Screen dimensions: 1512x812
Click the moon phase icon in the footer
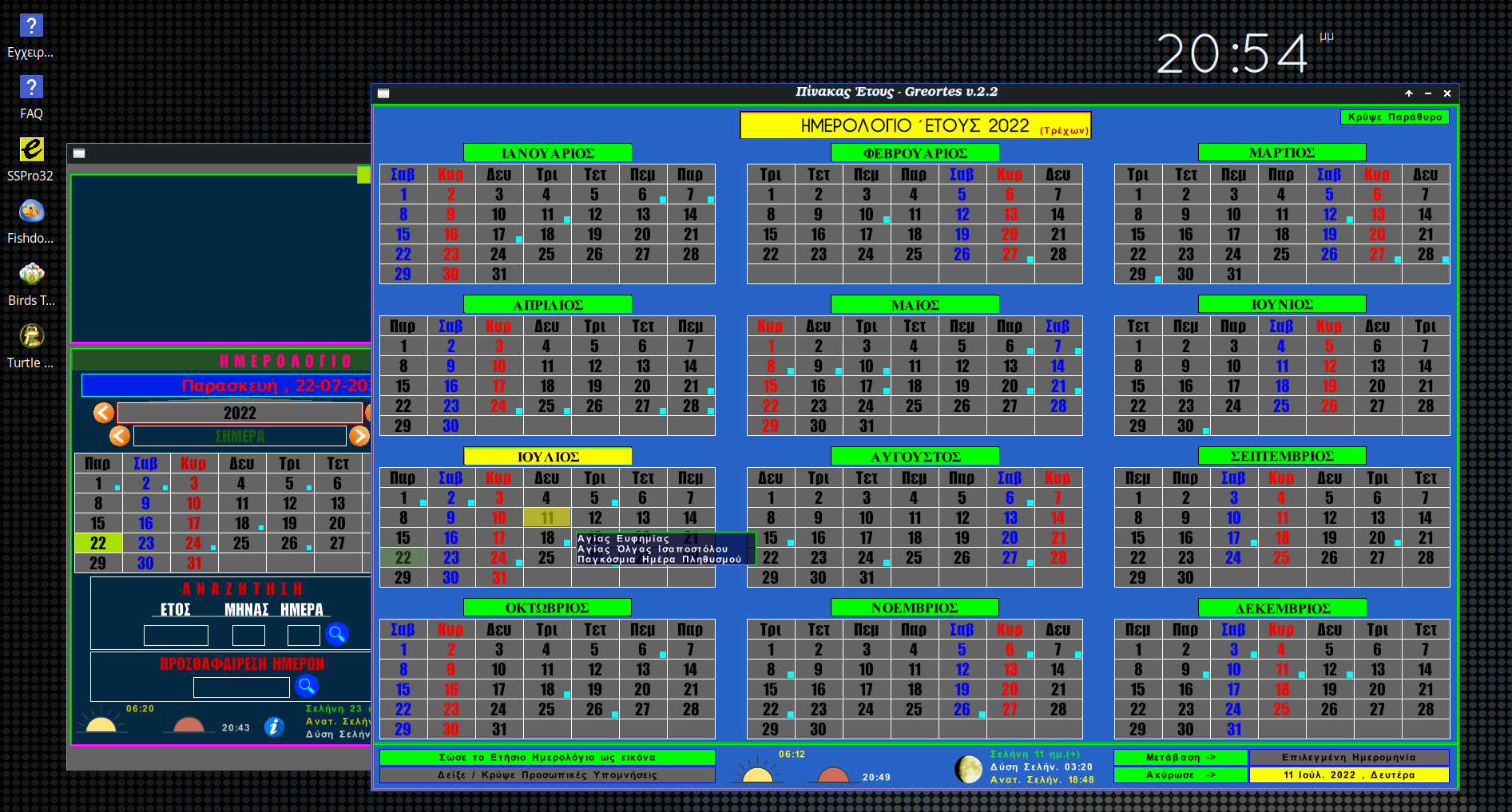[x=969, y=770]
